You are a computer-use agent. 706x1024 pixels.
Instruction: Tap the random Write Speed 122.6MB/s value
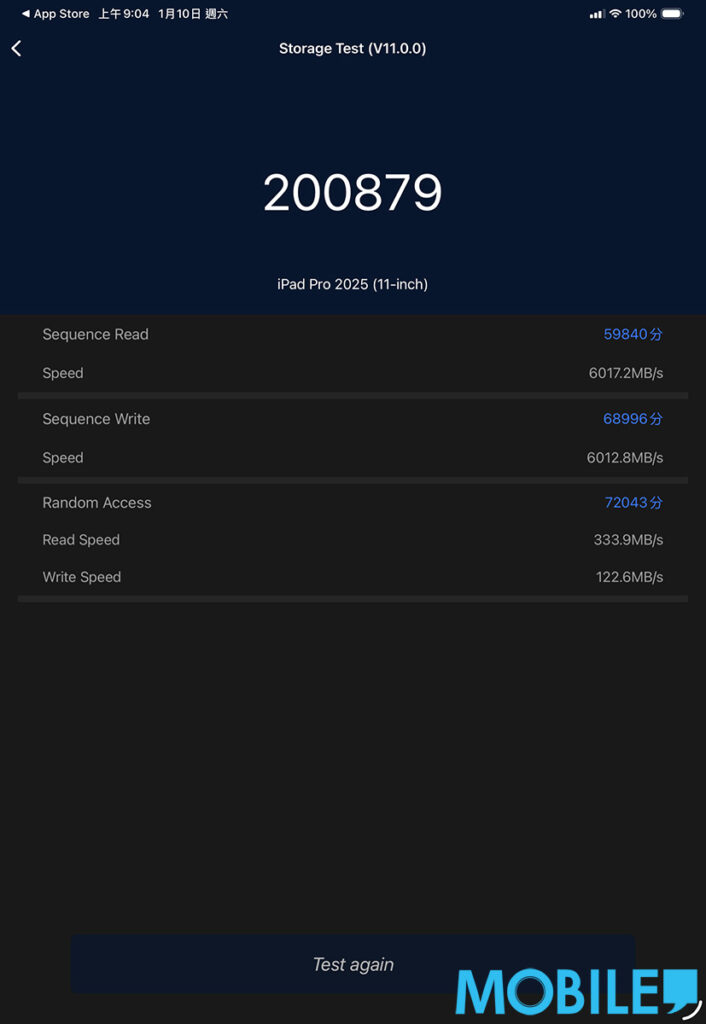pos(629,577)
